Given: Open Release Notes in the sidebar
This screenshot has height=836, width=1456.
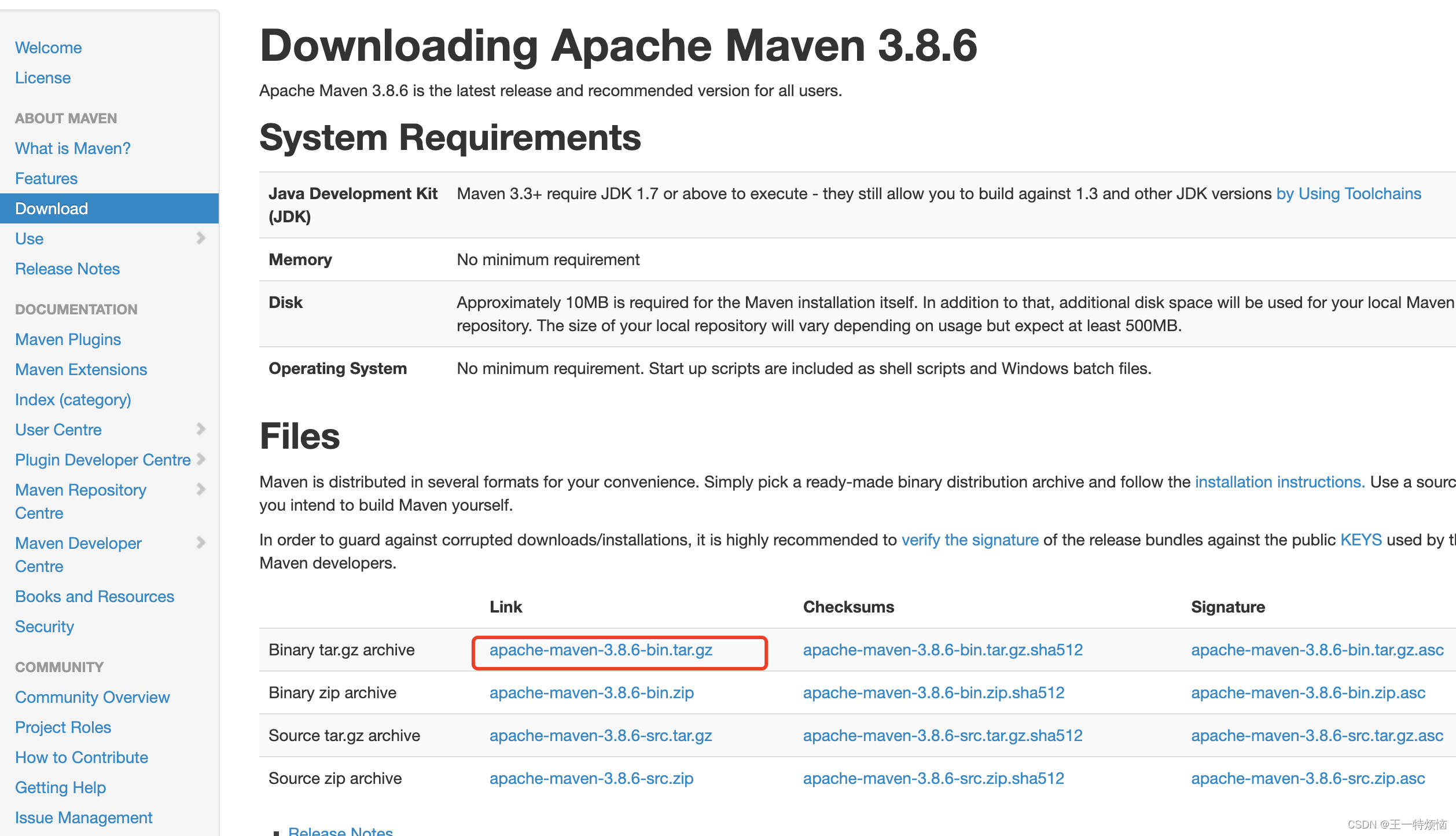Looking at the screenshot, I should point(67,269).
